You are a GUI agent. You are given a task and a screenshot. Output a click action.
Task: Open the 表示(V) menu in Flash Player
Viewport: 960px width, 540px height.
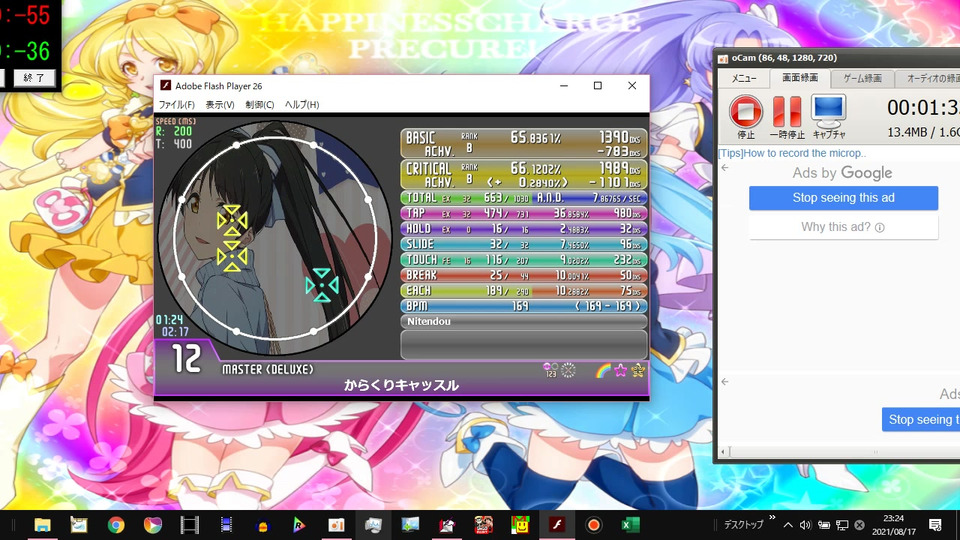[x=220, y=105]
